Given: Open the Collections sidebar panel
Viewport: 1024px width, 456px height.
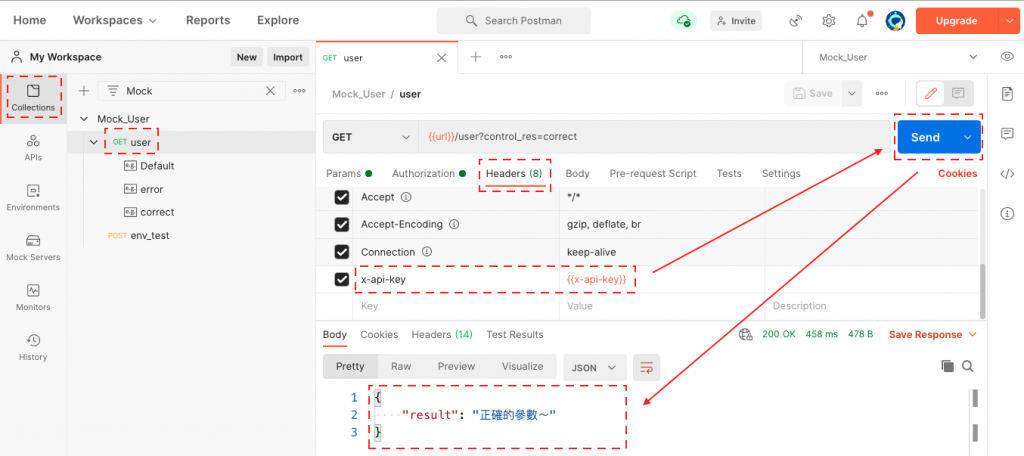Looking at the screenshot, I should point(33,97).
